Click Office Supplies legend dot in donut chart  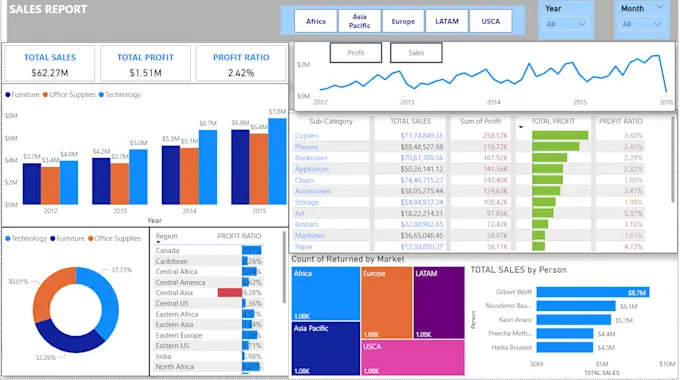coord(90,239)
